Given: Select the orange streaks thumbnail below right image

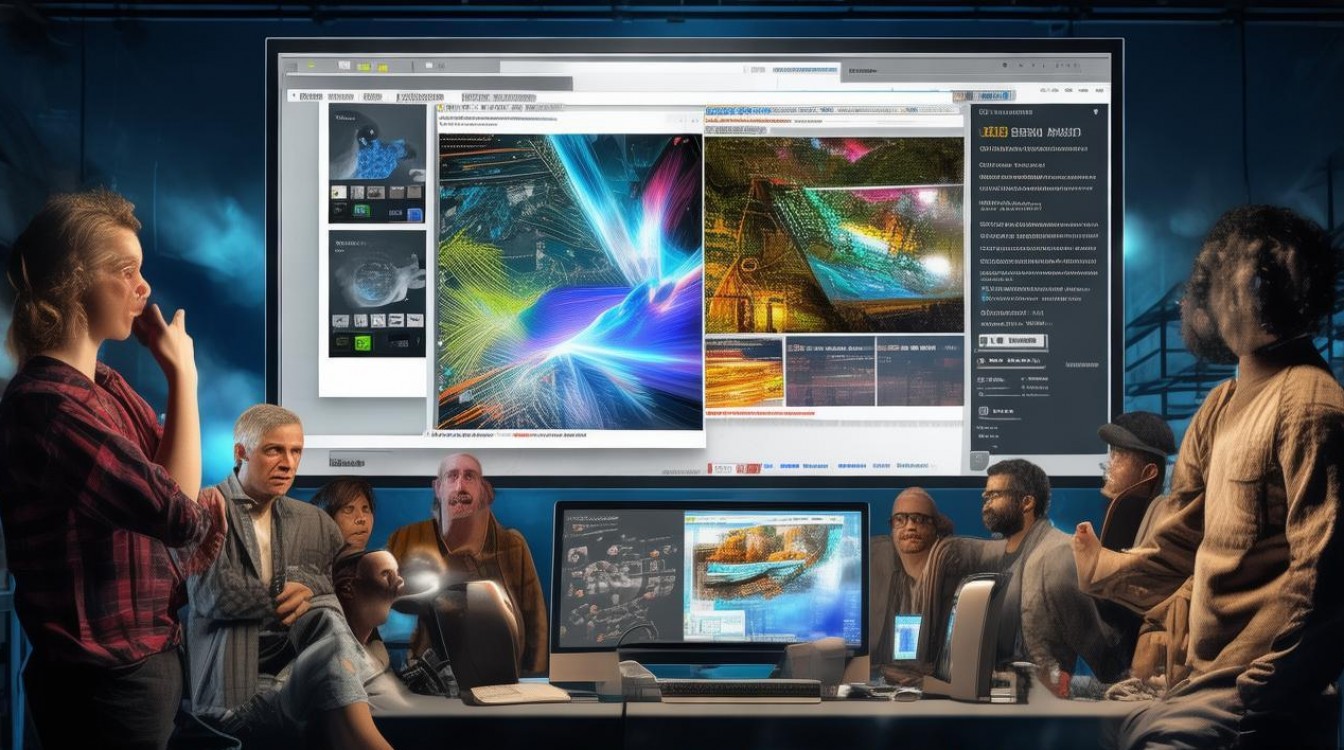Looking at the screenshot, I should [x=743, y=372].
